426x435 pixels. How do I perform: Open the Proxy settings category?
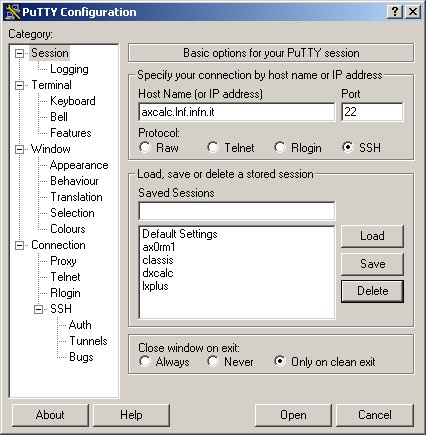point(63,261)
